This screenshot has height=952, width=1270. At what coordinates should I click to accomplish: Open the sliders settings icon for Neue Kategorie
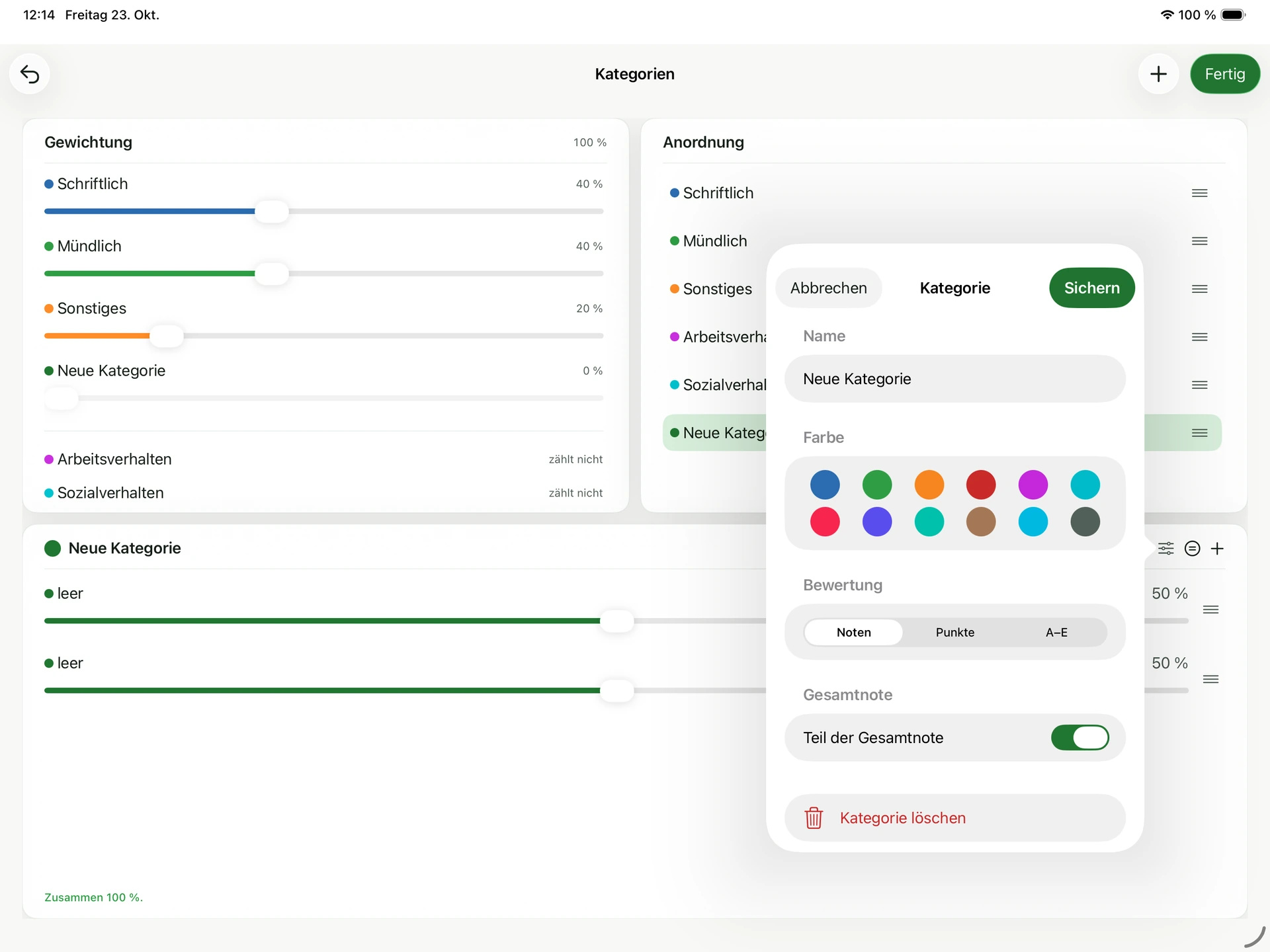click(1166, 548)
